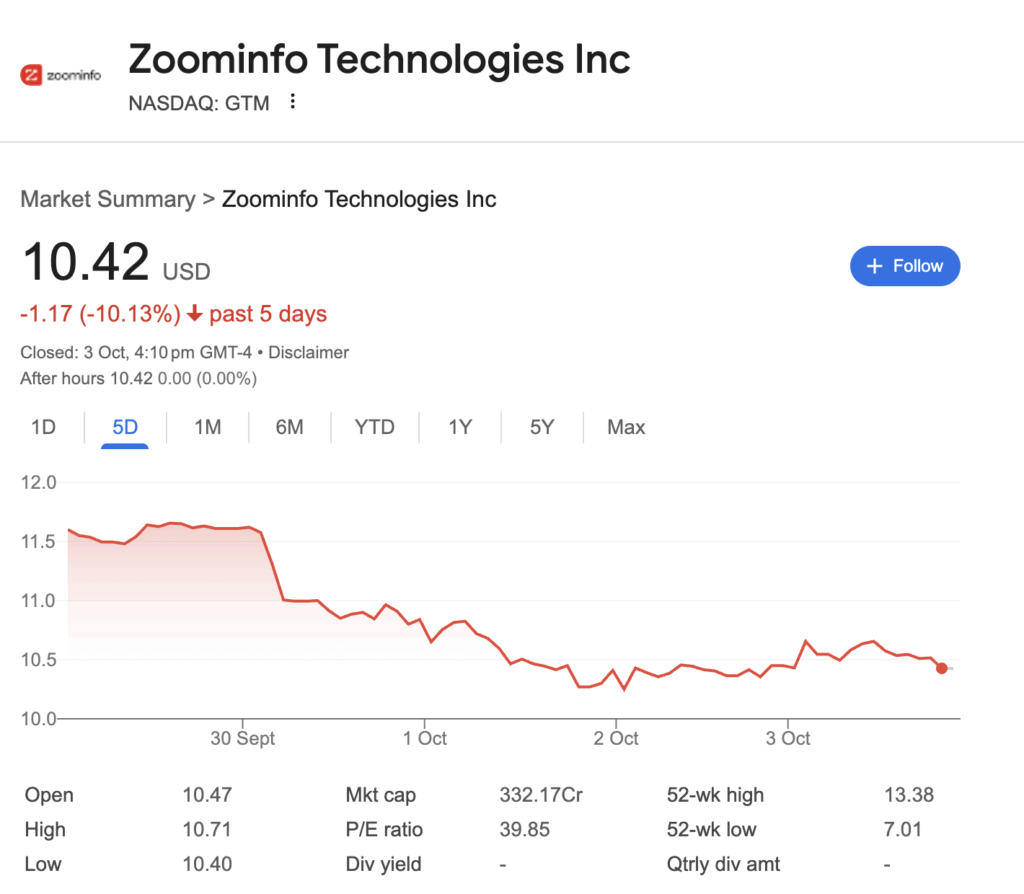The image size is (1024, 894).
Task: Click the 30 Sept date axis label
Action: coord(242,739)
